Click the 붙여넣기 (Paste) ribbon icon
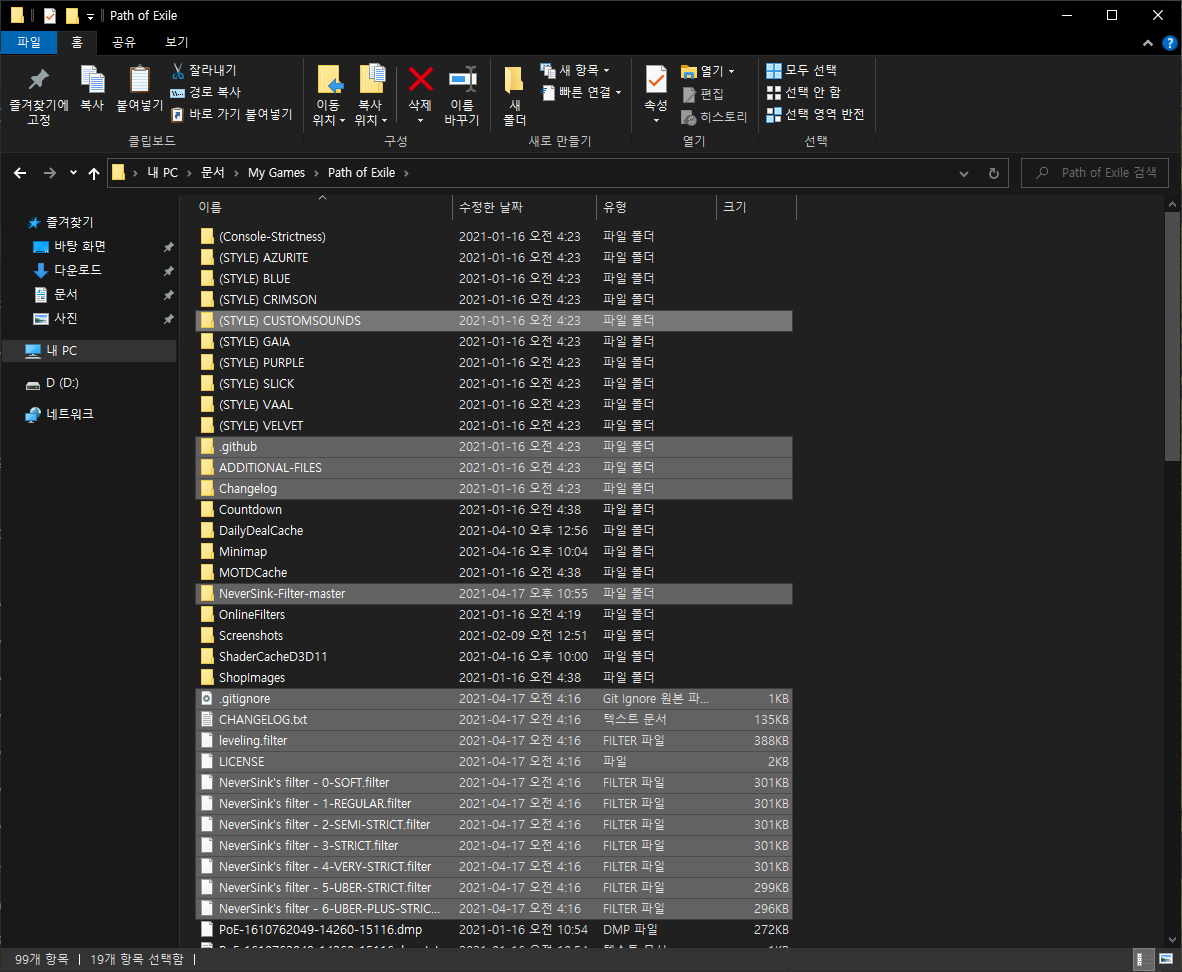The width and height of the screenshot is (1182, 972). point(139,89)
